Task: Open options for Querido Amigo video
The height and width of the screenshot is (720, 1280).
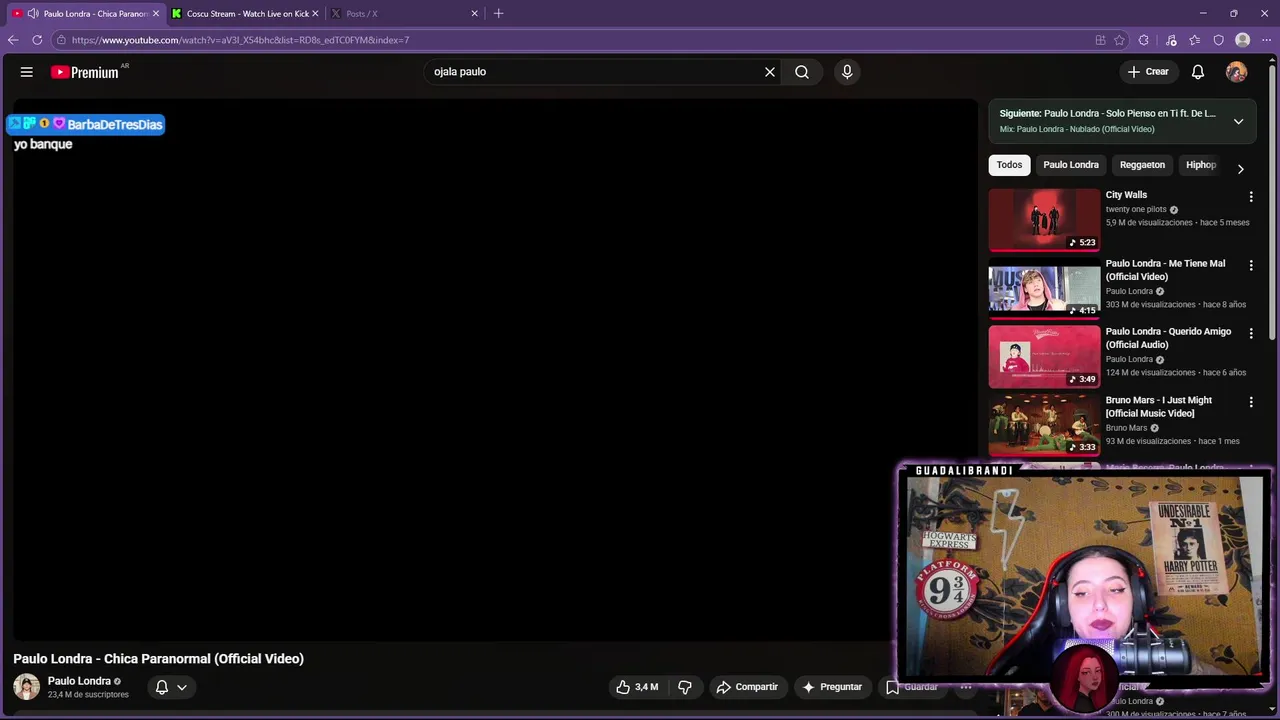Action: (1251, 333)
